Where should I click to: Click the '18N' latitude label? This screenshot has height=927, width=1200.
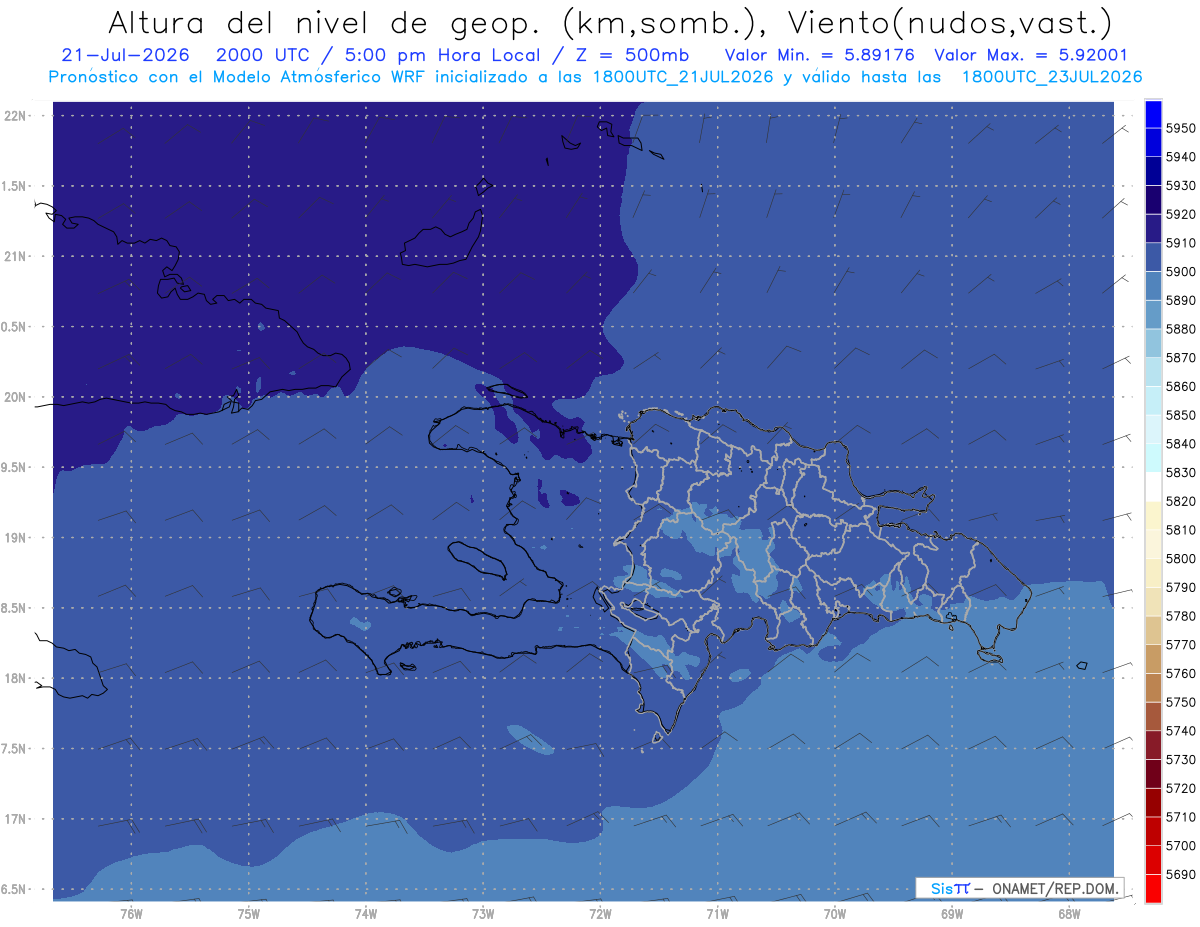tap(16, 678)
